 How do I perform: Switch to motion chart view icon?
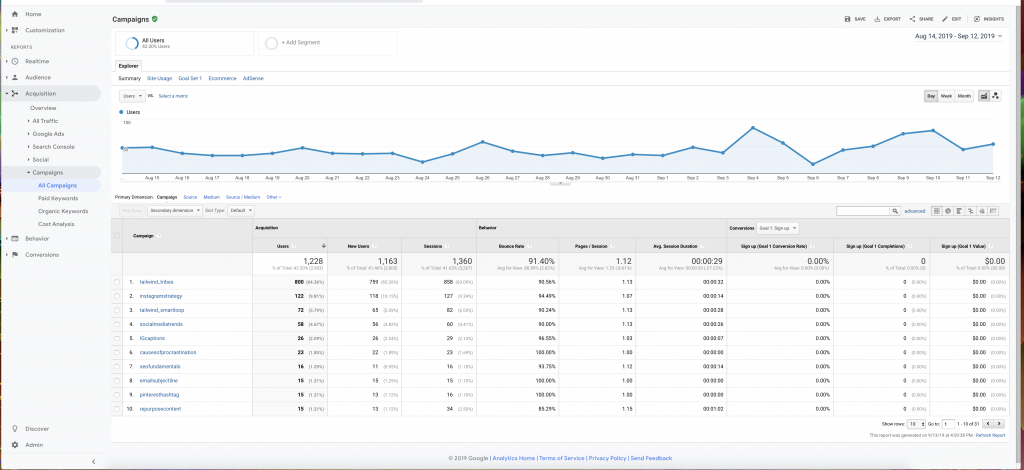(996, 96)
